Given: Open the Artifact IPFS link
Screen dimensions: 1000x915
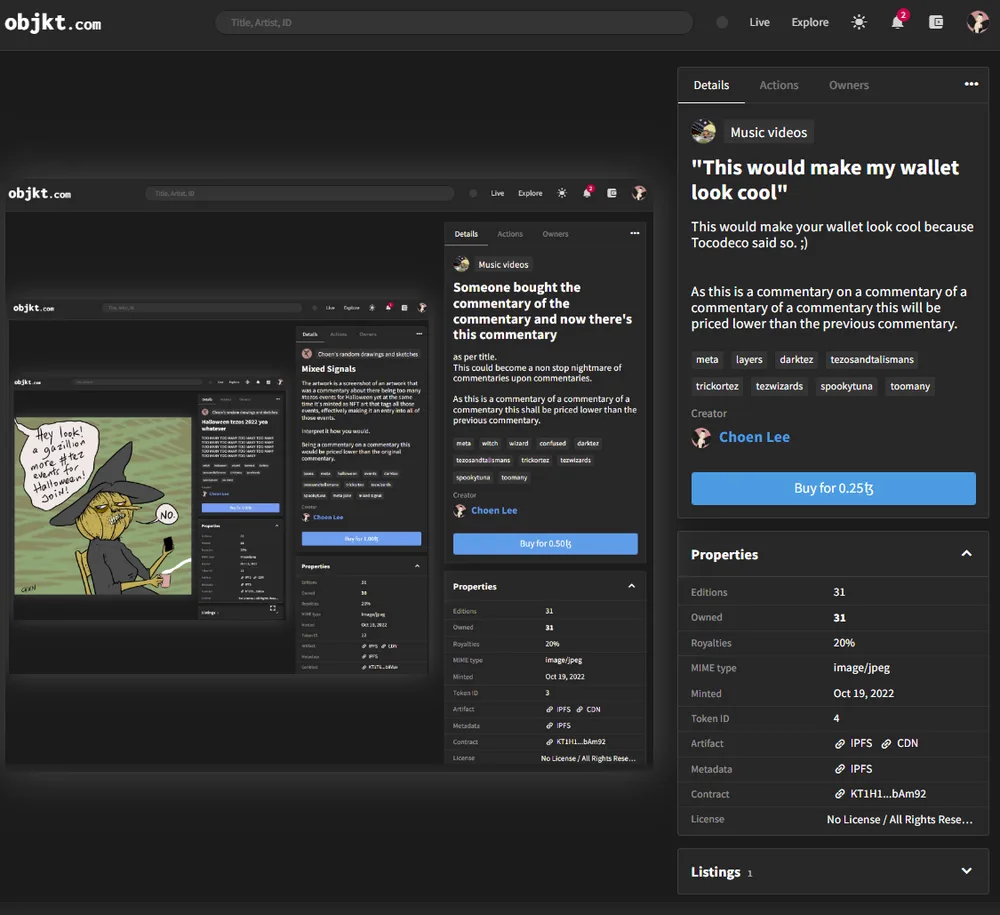Looking at the screenshot, I should point(853,743).
